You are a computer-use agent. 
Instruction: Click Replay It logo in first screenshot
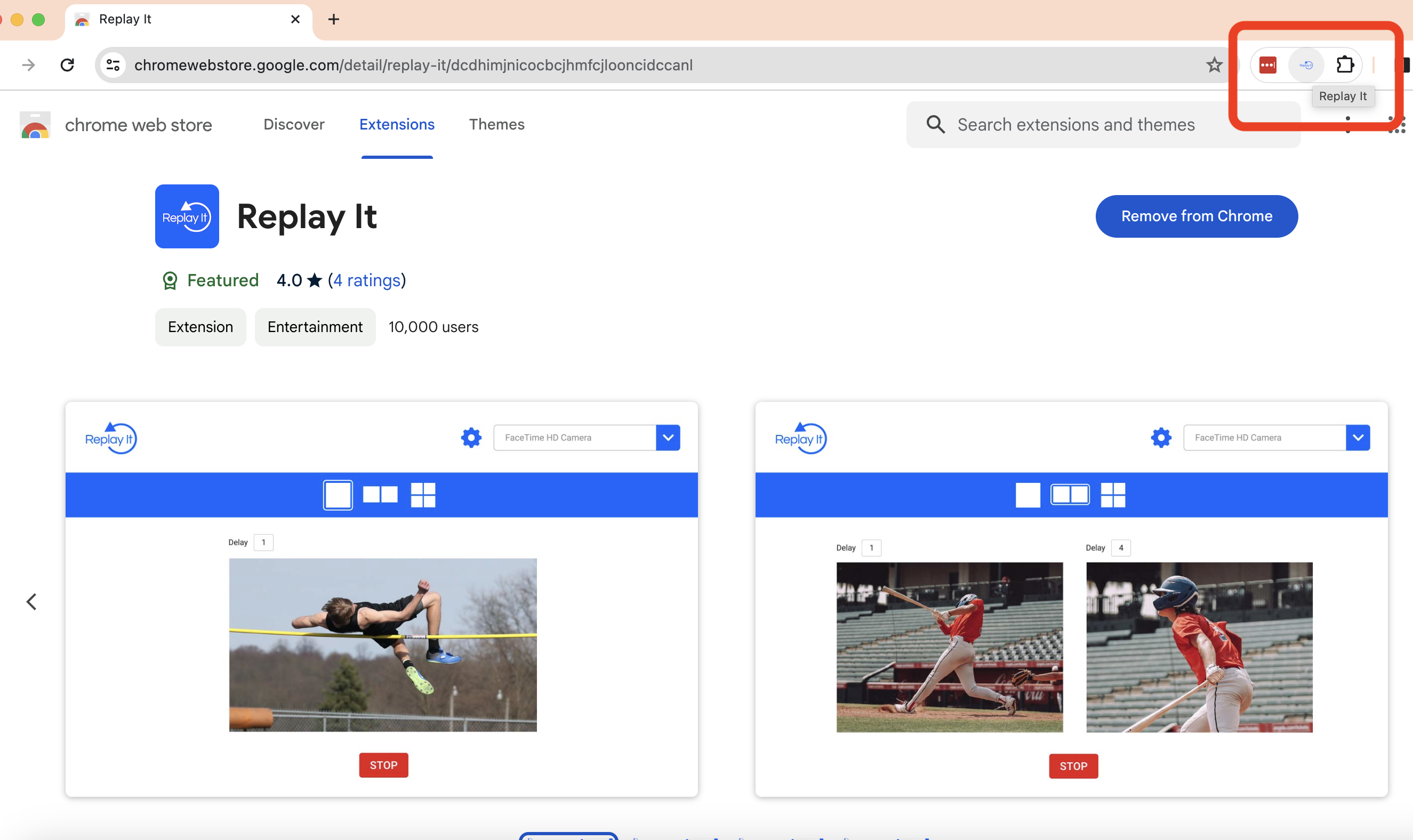(x=111, y=438)
